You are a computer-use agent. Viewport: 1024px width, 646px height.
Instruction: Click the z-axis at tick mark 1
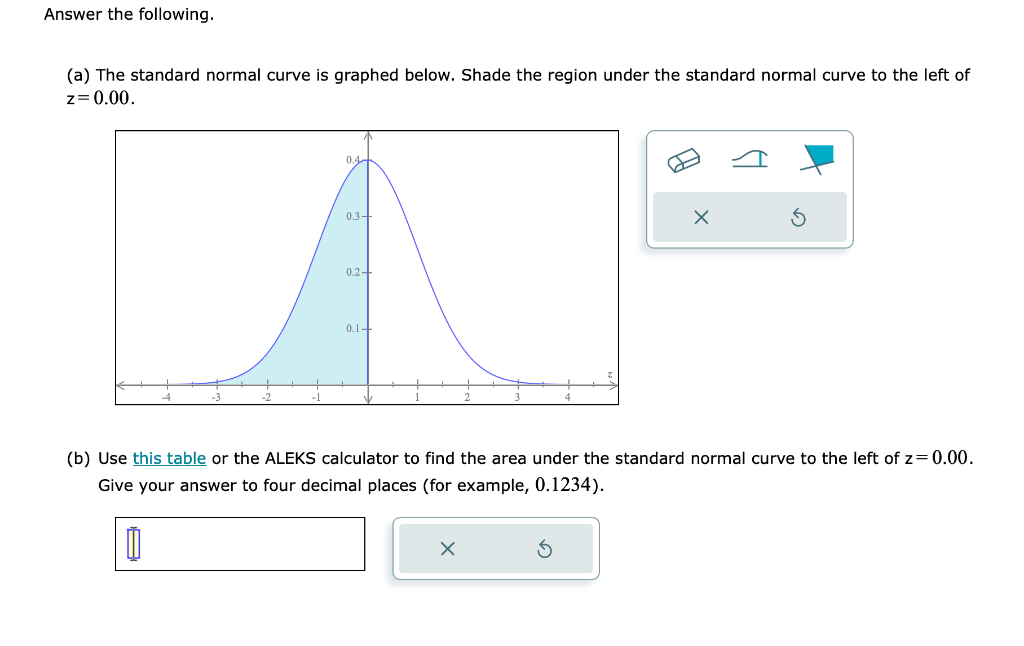[x=418, y=385]
